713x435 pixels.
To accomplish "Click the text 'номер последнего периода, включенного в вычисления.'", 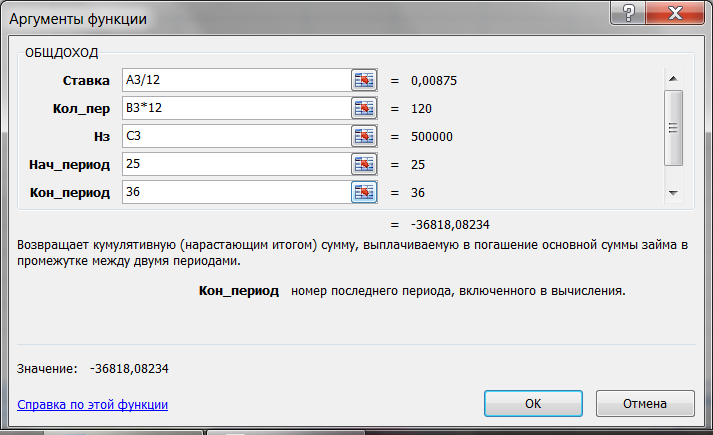I will click(x=458, y=291).
